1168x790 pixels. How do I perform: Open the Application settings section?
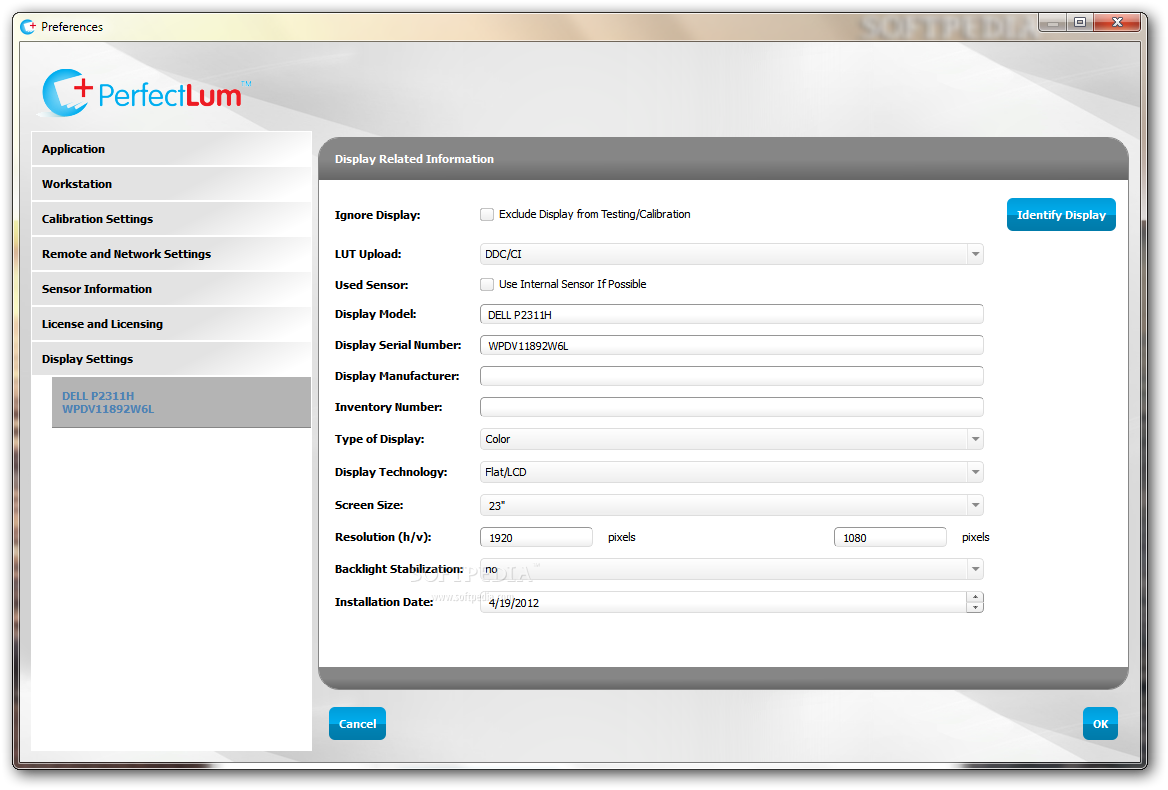click(171, 149)
